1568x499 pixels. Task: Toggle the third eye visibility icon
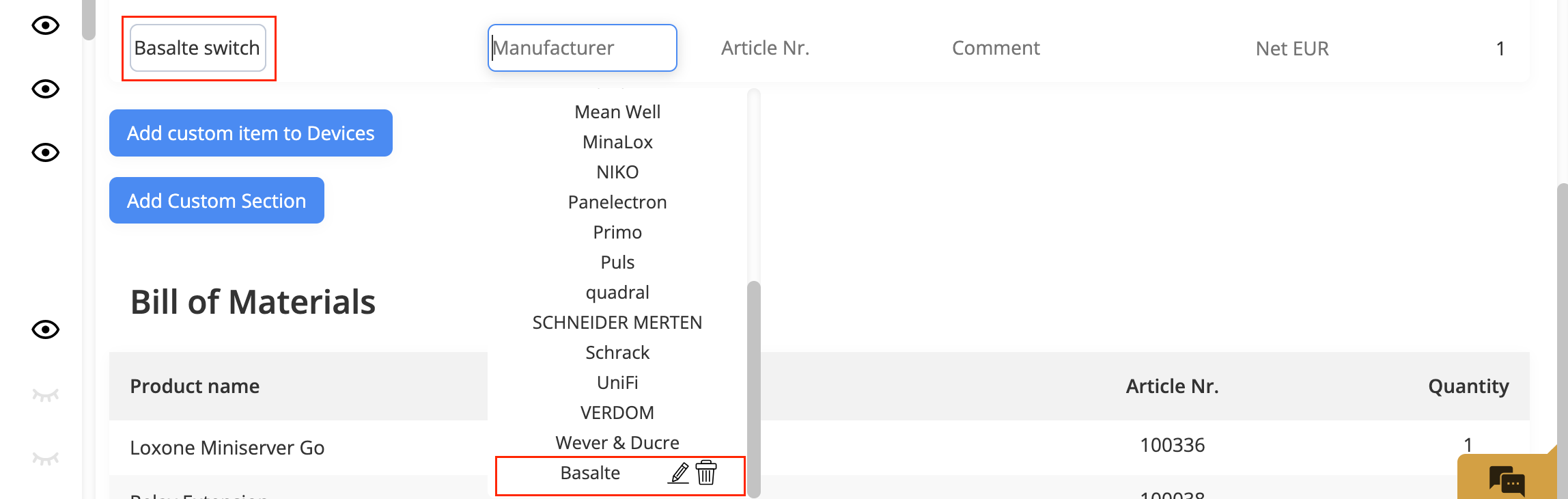pyautogui.click(x=46, y=152)
